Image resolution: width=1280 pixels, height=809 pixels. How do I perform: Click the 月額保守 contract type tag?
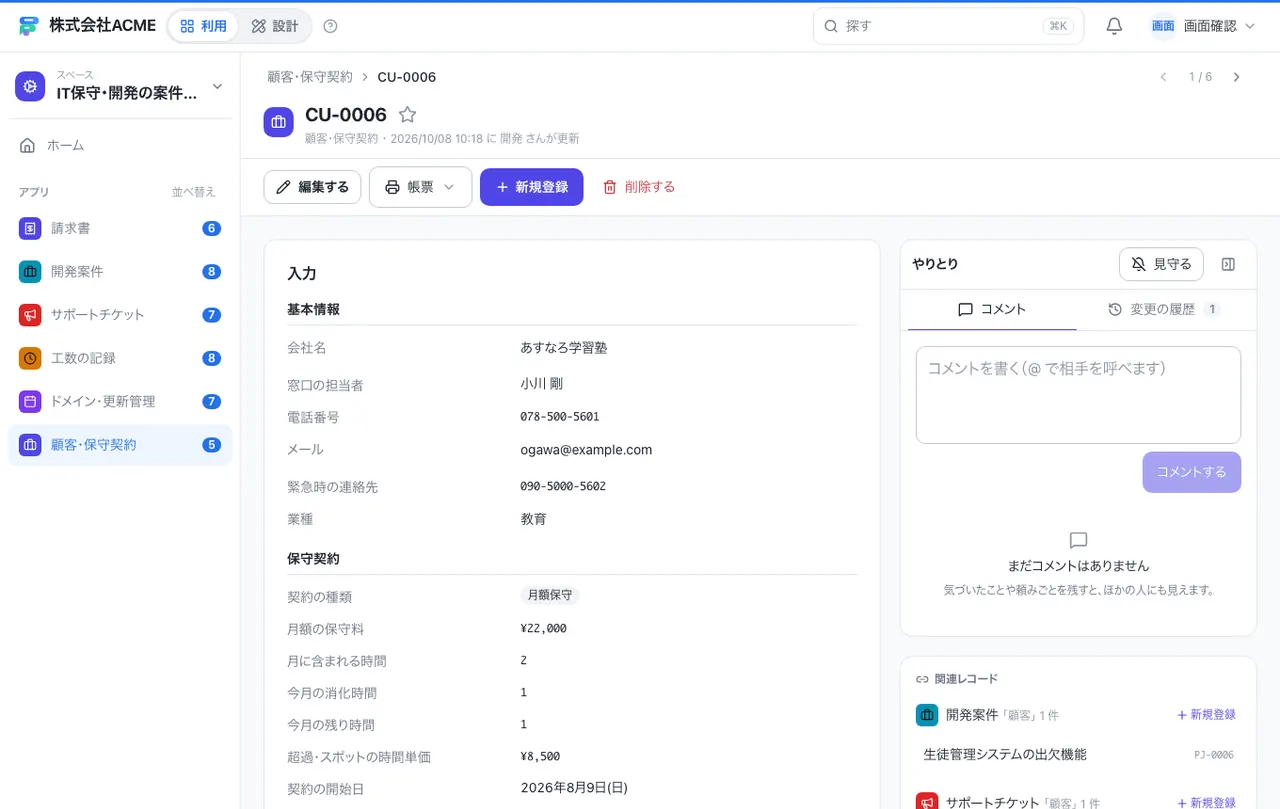[x=550, y=595]
